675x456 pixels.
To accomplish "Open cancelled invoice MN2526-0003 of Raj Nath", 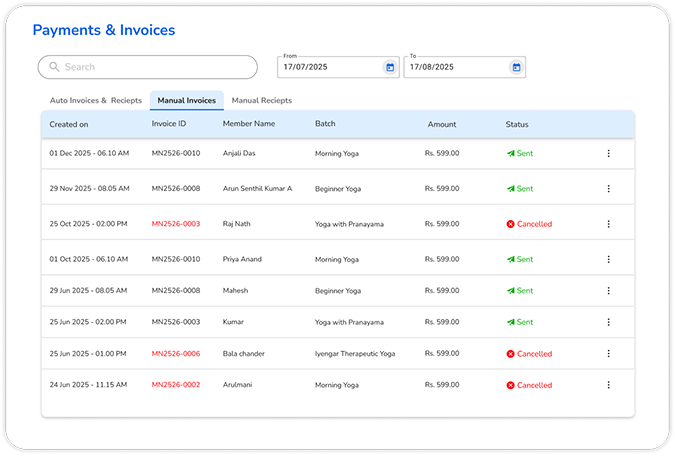I will 176,224.
